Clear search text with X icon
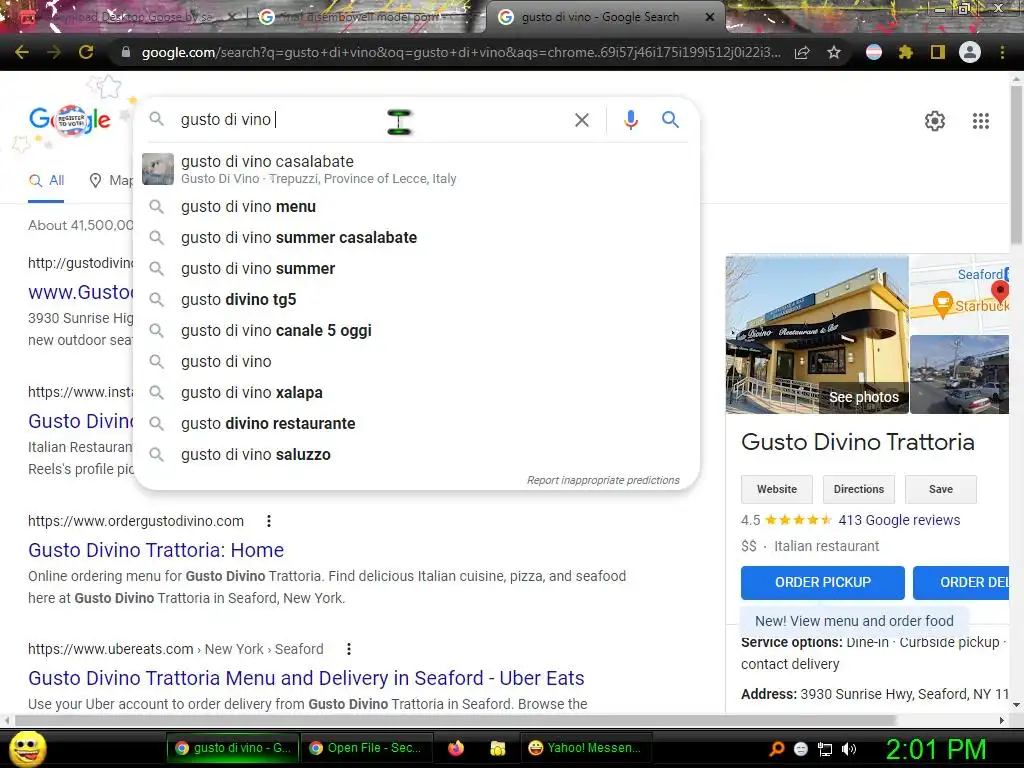The image size is (1024, 768). point(581,120)
